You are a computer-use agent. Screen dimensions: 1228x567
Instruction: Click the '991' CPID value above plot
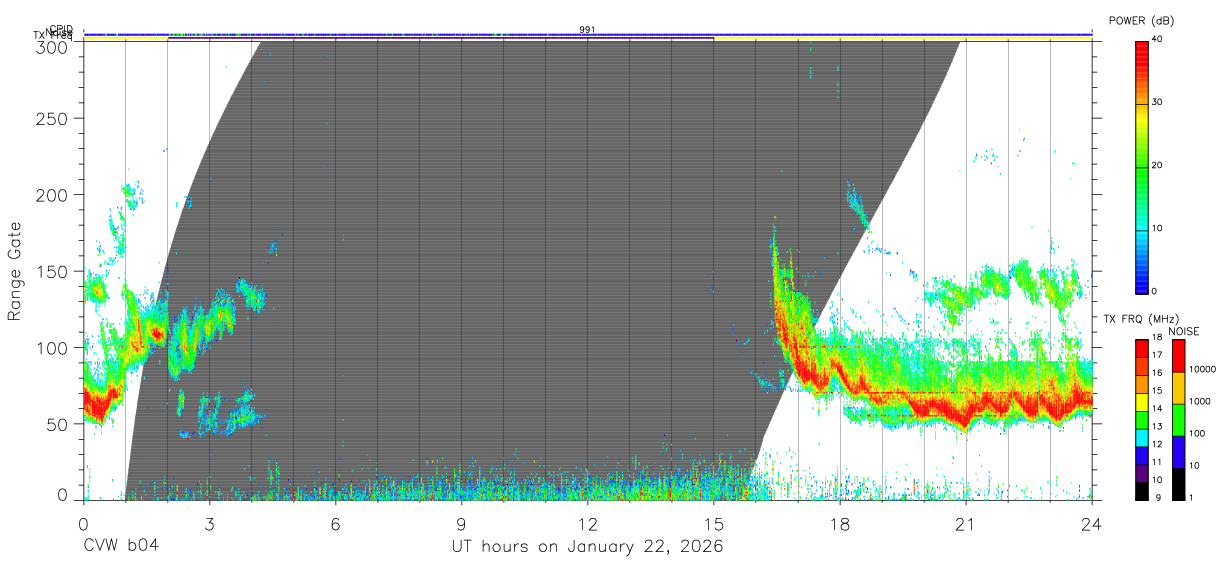pyautogui.click(x=588, y=30)
